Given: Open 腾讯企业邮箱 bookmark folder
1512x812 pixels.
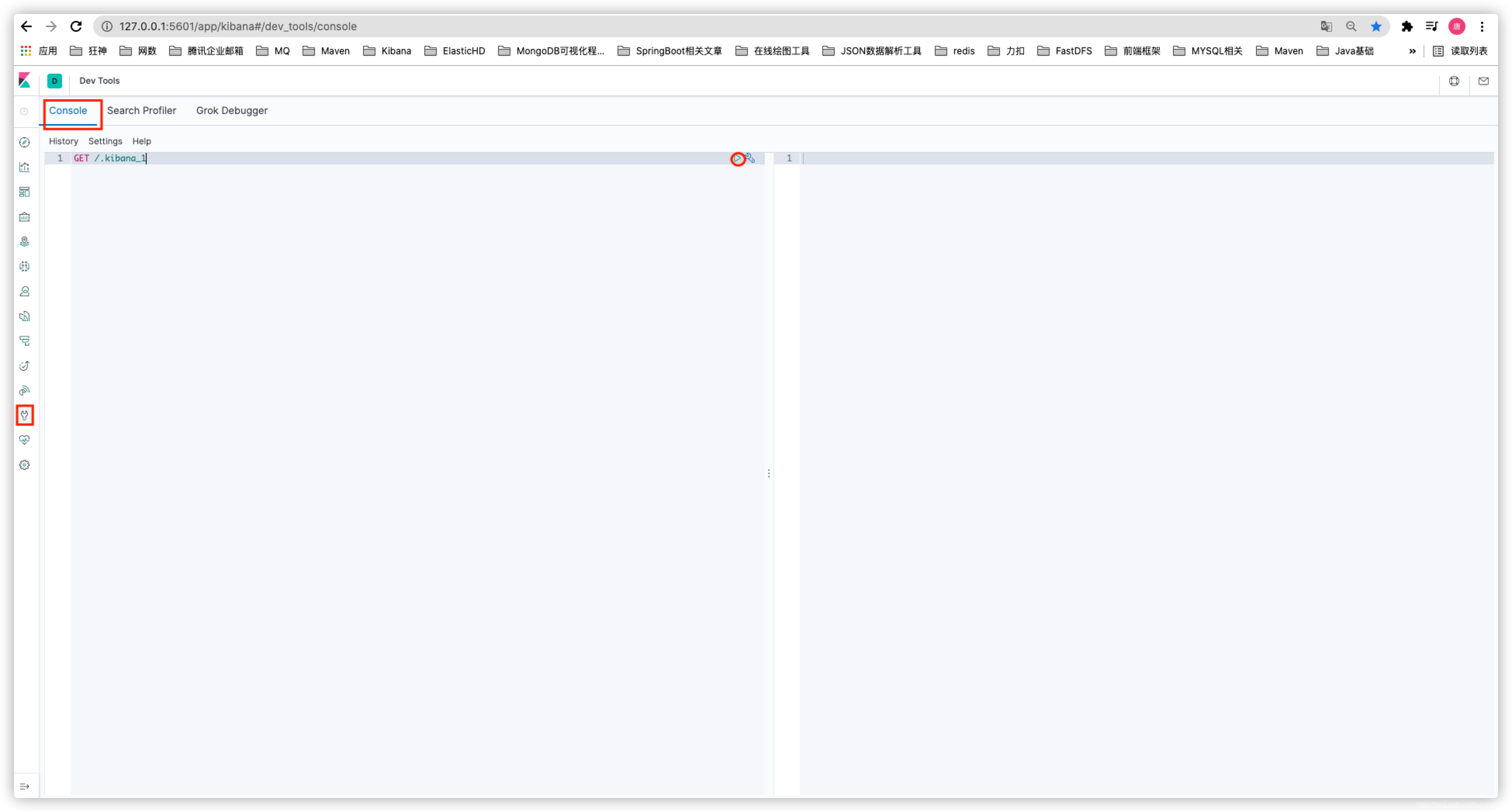Looking at the screenshot, I should 206,51.
